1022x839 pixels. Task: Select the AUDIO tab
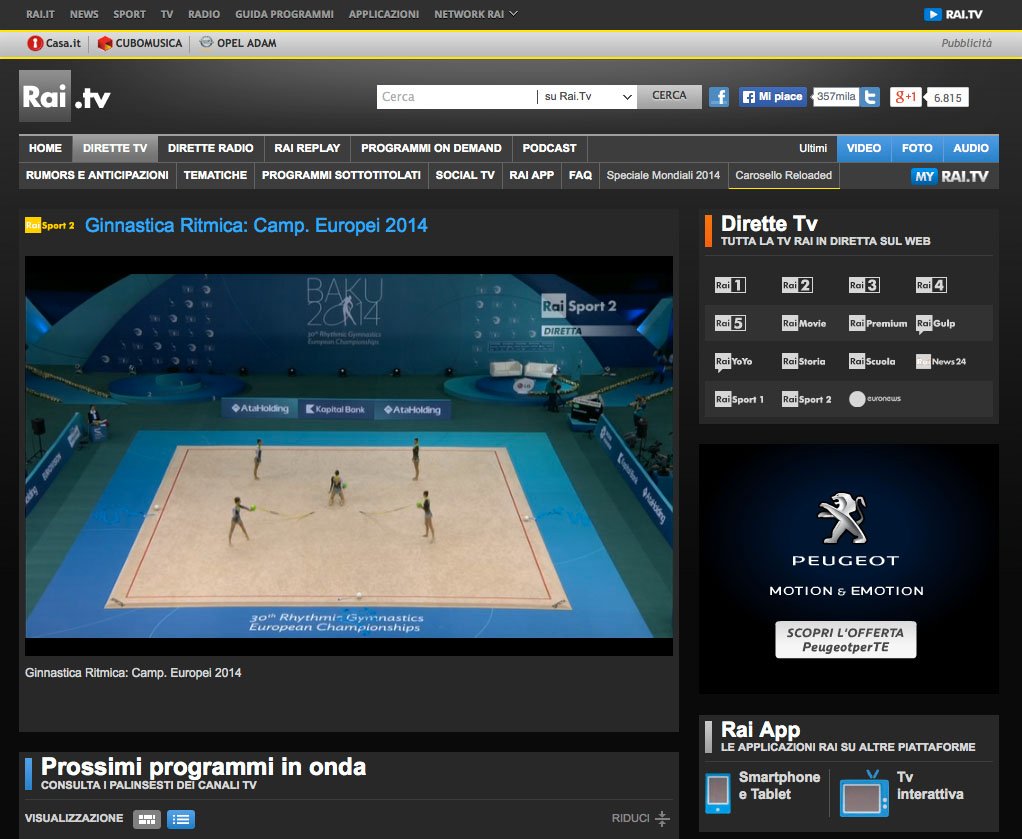click(x=971, y=148)
